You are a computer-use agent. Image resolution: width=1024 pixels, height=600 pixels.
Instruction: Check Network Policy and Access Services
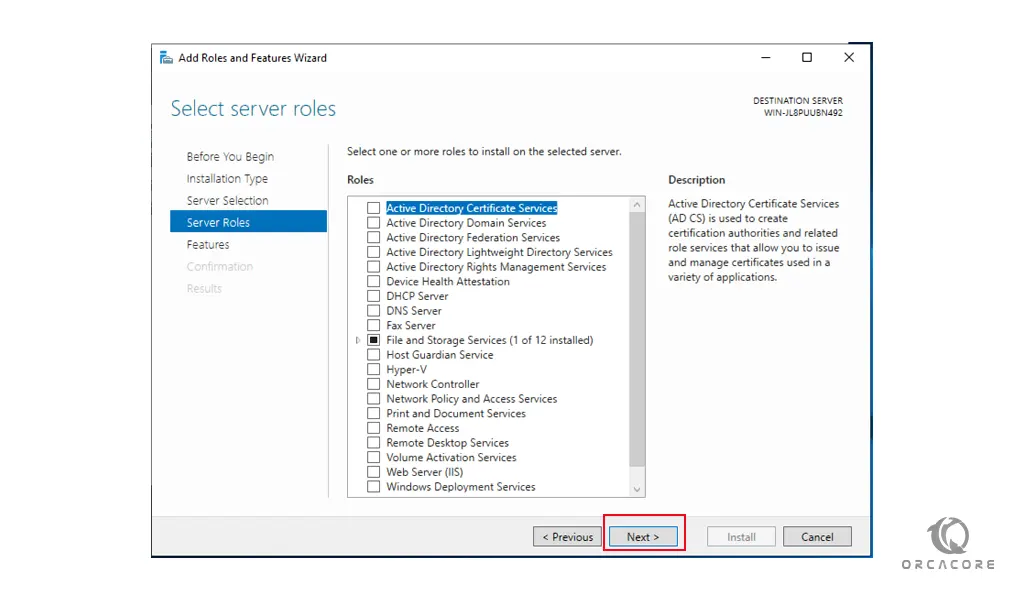tap(373, 398)
